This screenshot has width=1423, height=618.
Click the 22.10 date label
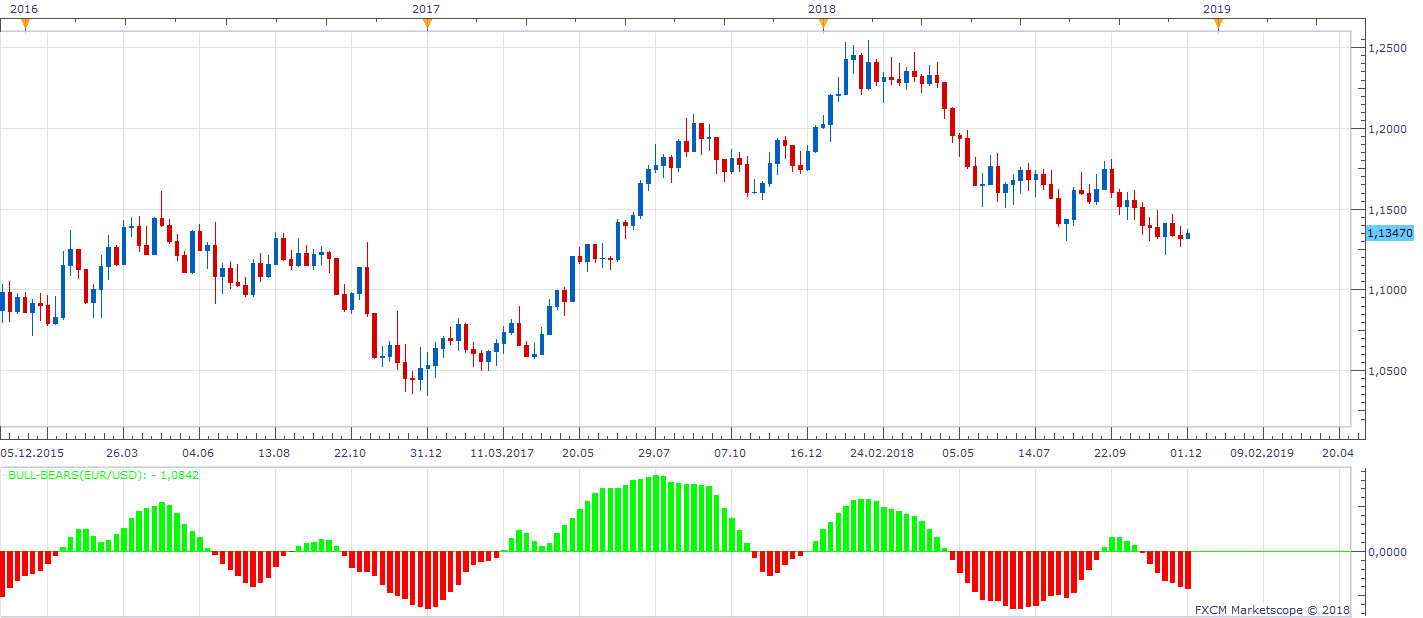[350, 453]
